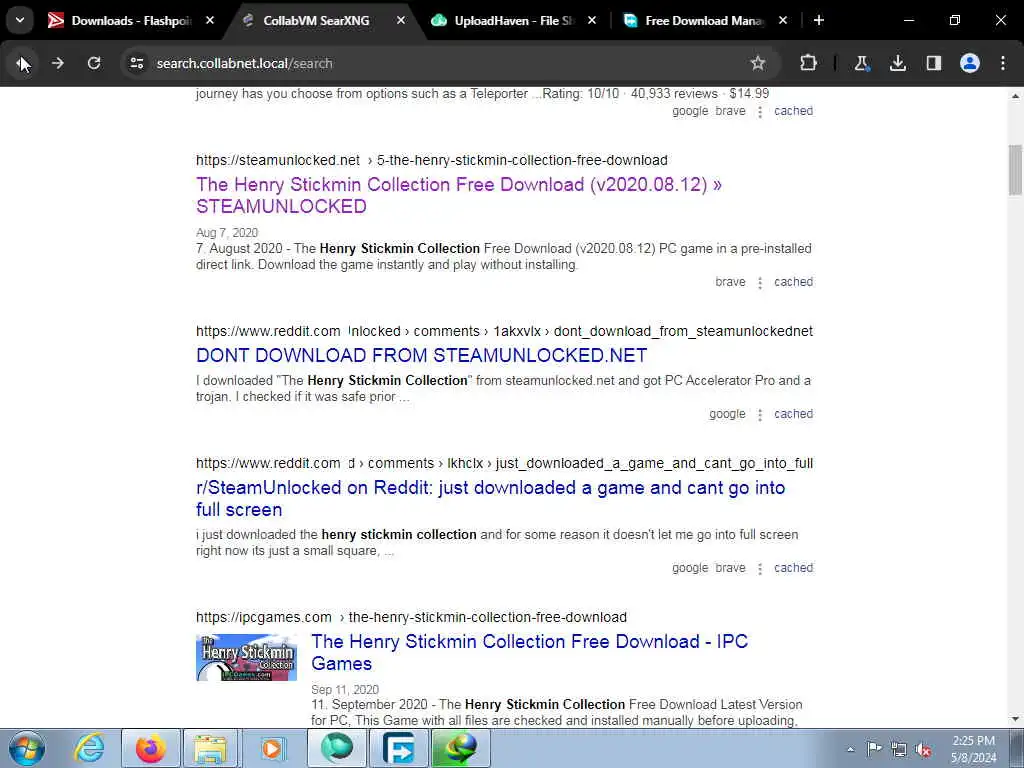This screenshot has height=768, width=1024.
Task: Open the muted volume tray icon
Action: (x=923, y=749)
